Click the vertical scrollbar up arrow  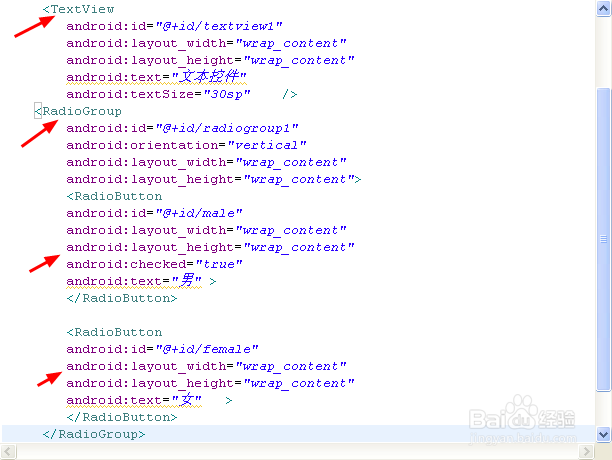[603, 8]
